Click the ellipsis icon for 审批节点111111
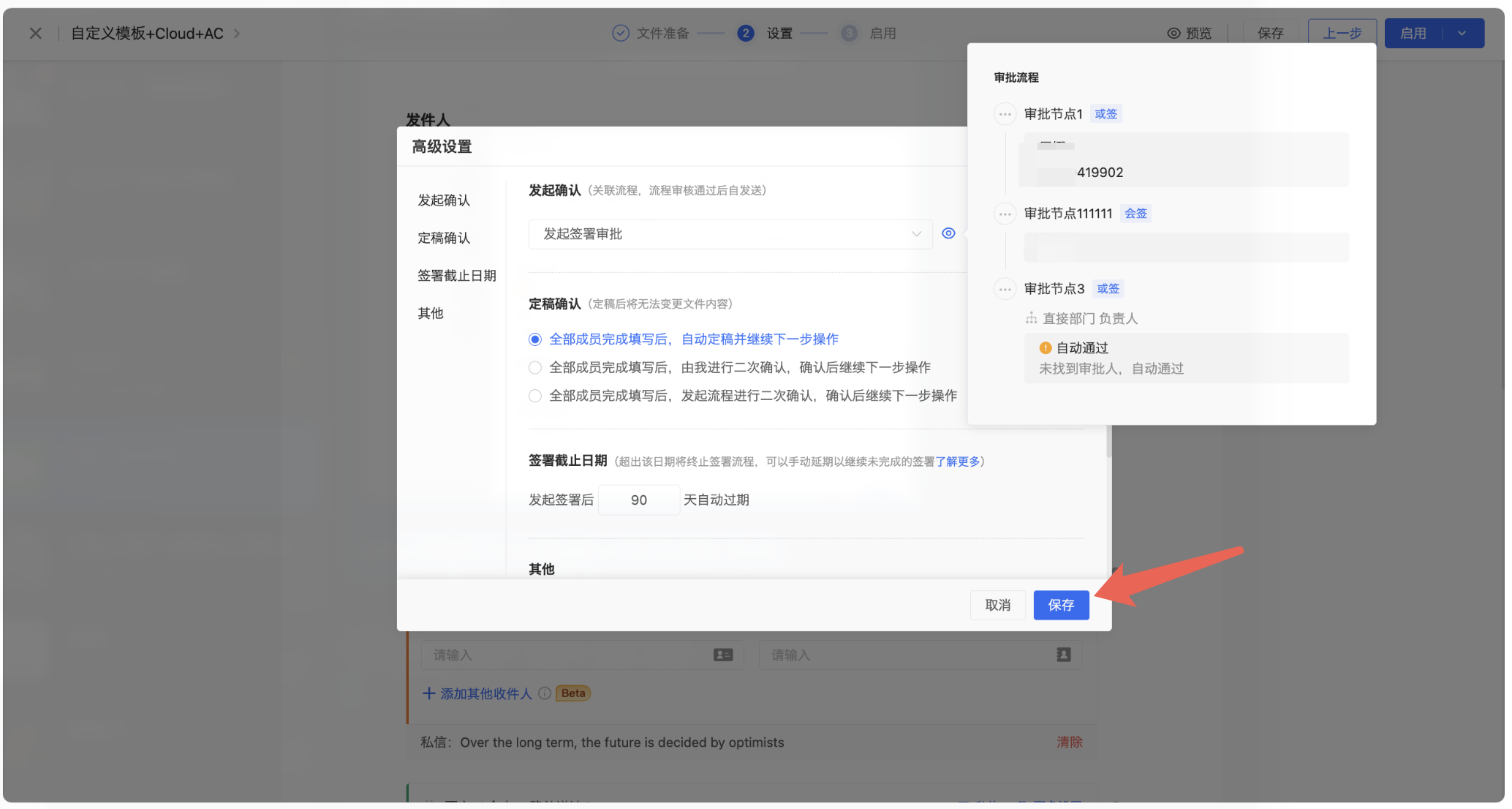1512x809 pixels. point(1005,214)
